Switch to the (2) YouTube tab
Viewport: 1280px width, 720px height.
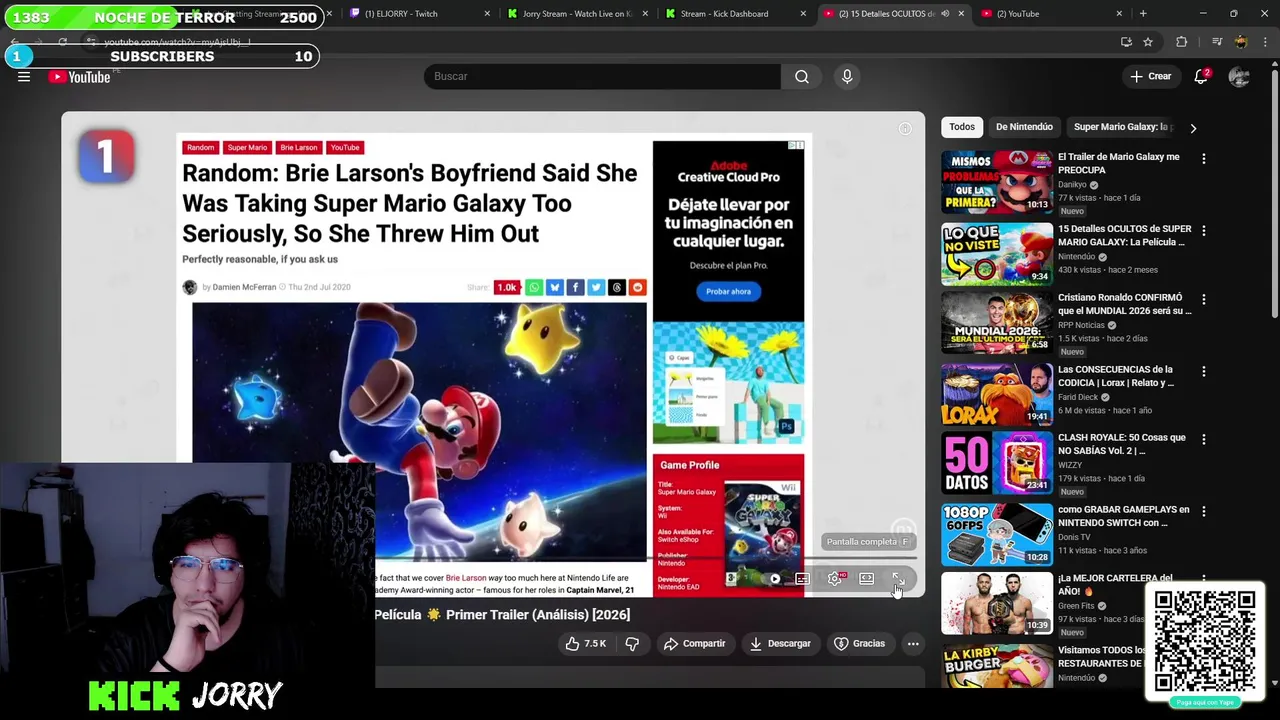click(x=1050, y=14)
